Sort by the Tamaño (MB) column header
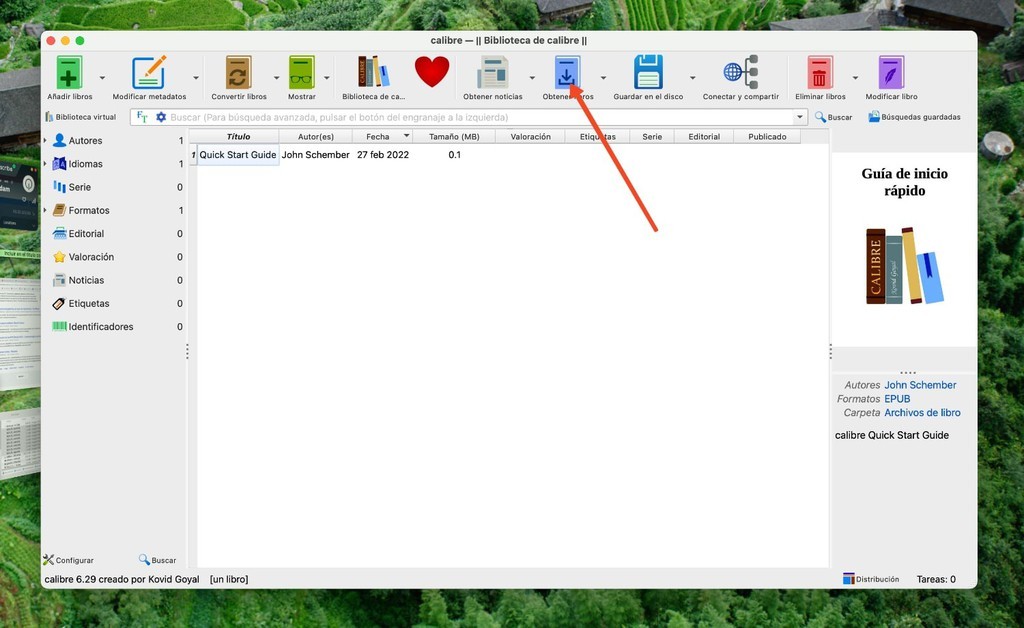Screen dimensions: 1024x628 point(454,136)
